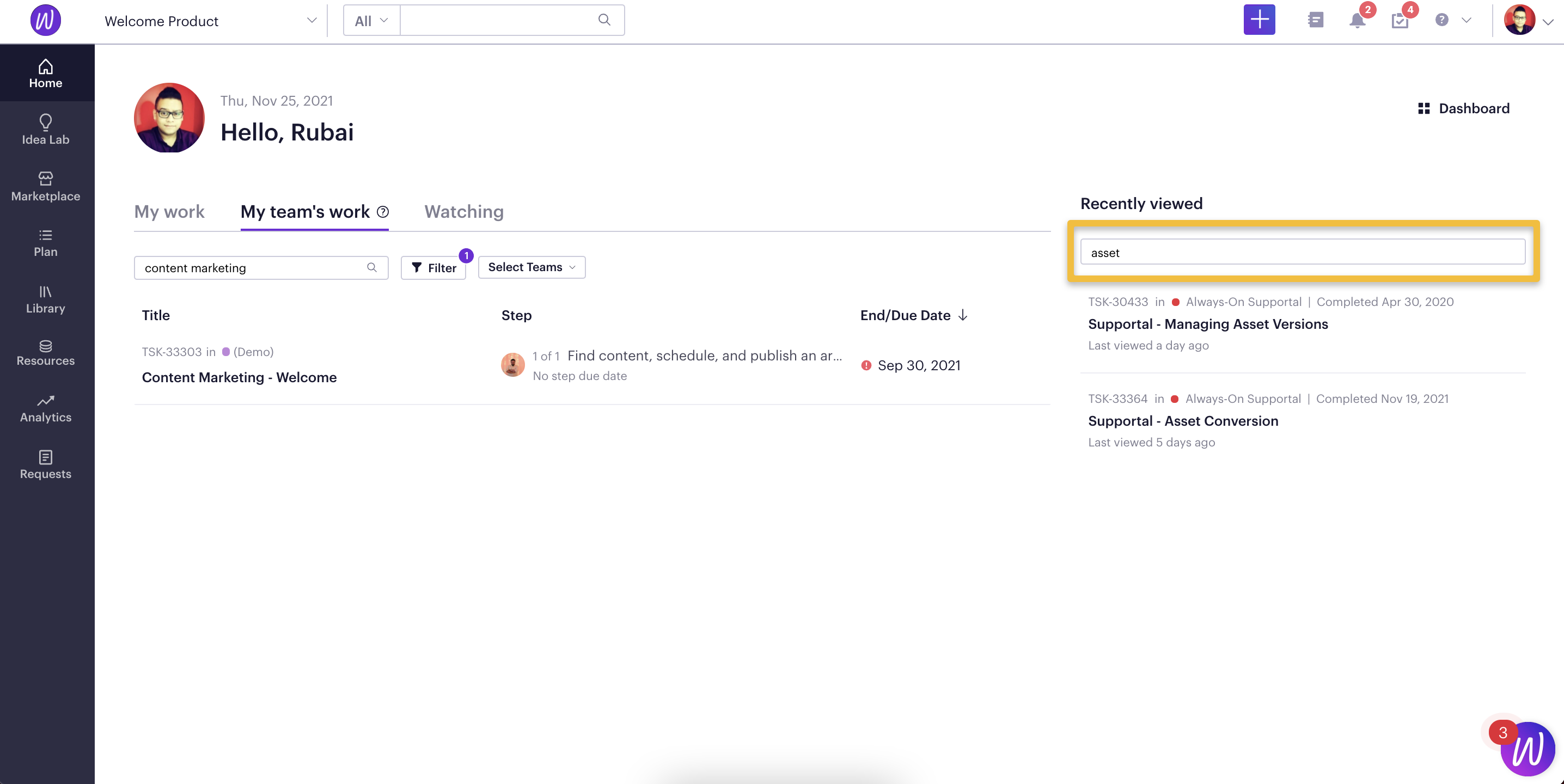The width and height of the screenshot is (1564, 784).
Task: Click the info icon beside My team's work
Action: click(382, 212)
